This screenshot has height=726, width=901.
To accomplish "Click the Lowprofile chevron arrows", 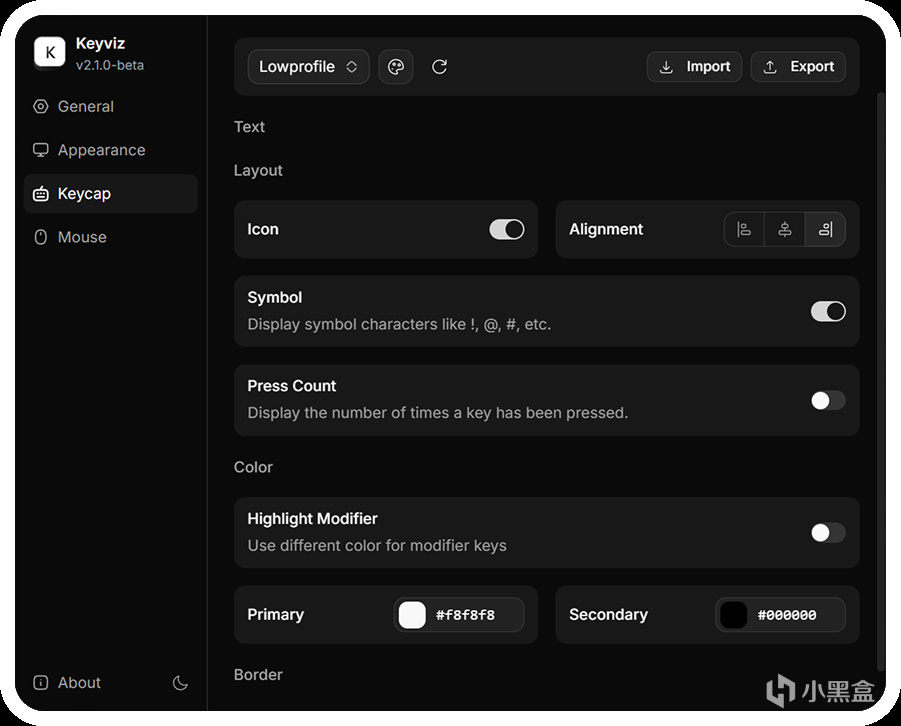I will pyautogui.click(x=351, y=67).
